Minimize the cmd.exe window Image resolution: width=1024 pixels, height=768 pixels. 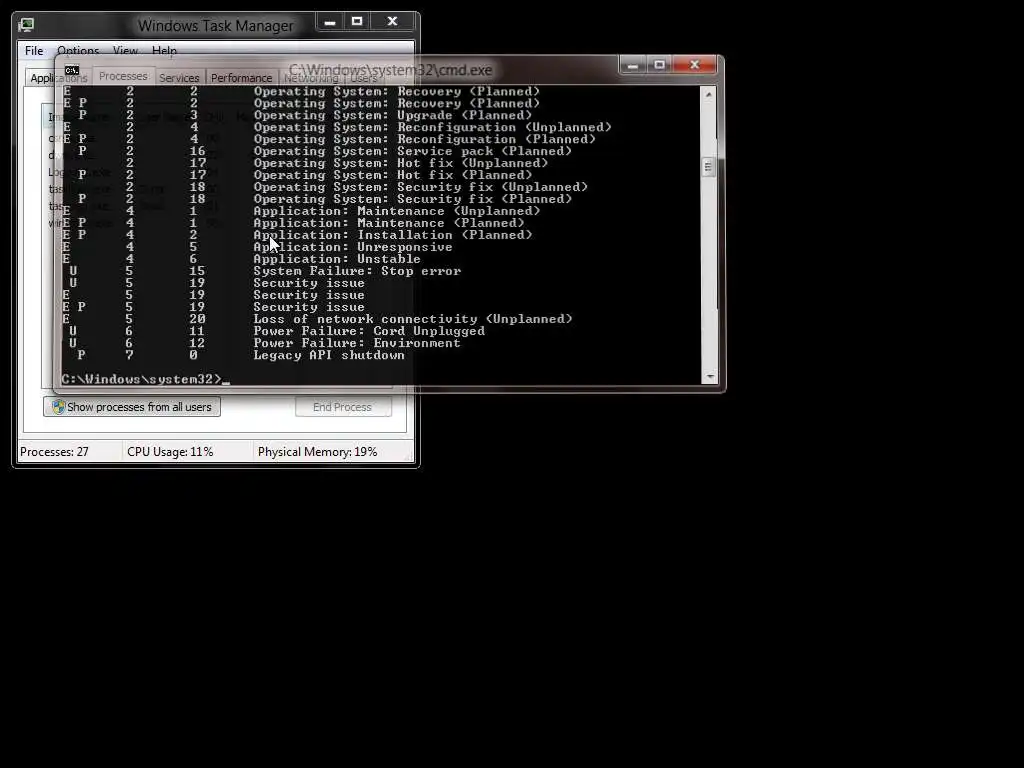pyautogui.click(x=632, y=65)
